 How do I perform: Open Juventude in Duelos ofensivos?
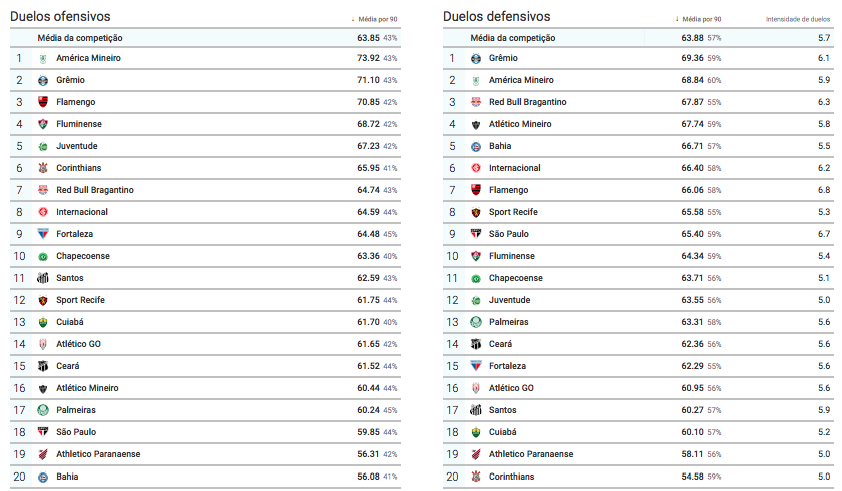77,146
